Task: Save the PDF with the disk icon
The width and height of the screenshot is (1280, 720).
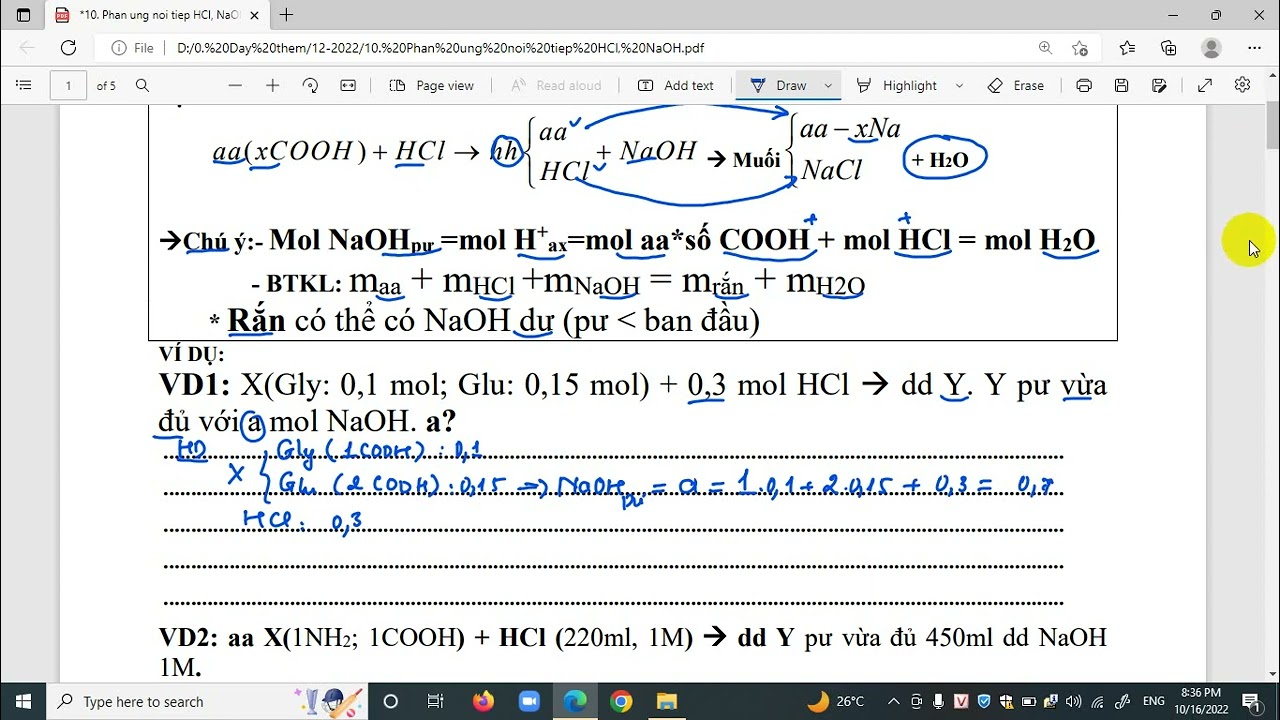Action: [x=1122, y=86]
